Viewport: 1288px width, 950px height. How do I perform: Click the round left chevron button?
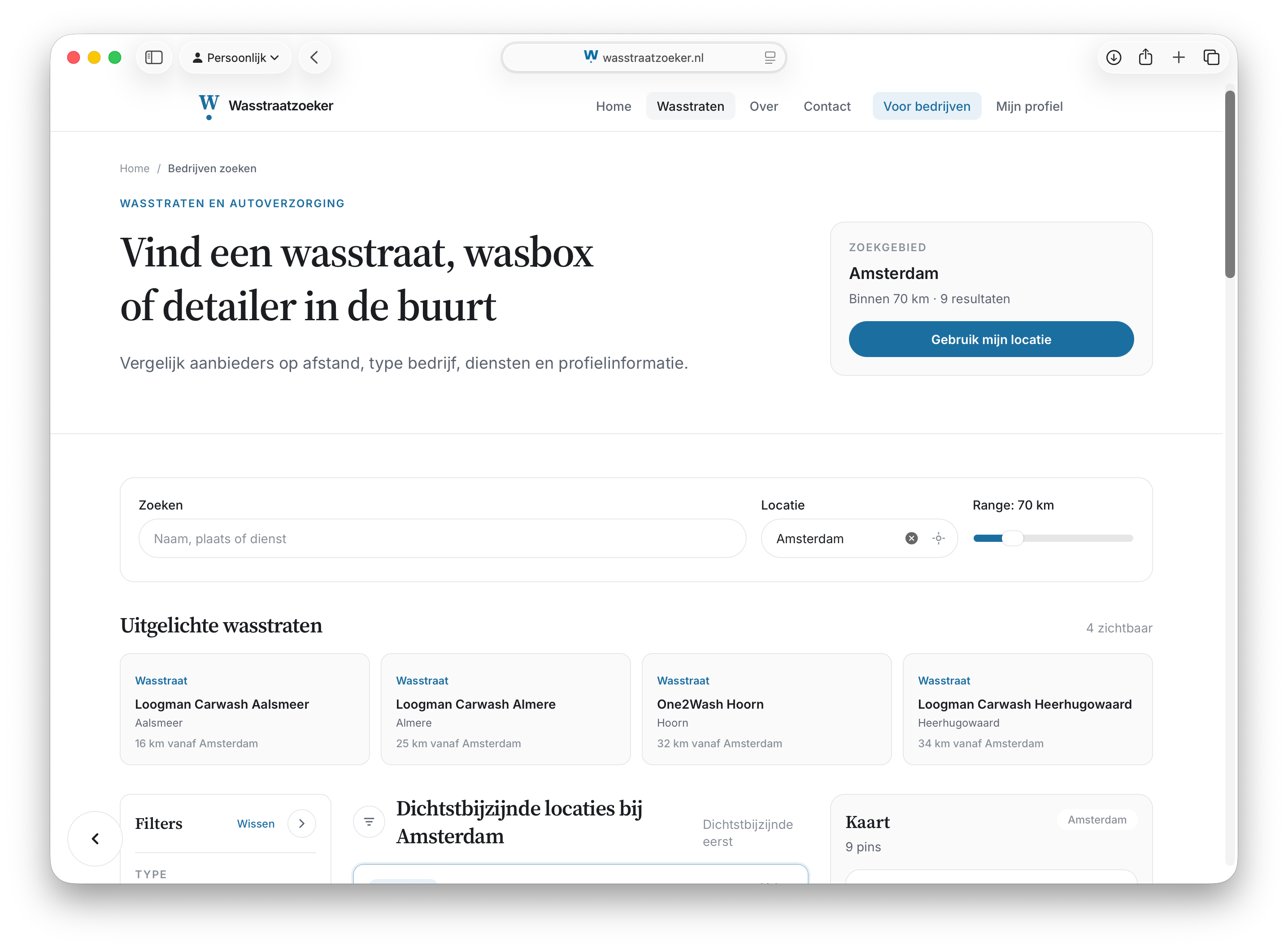(96, 838)
